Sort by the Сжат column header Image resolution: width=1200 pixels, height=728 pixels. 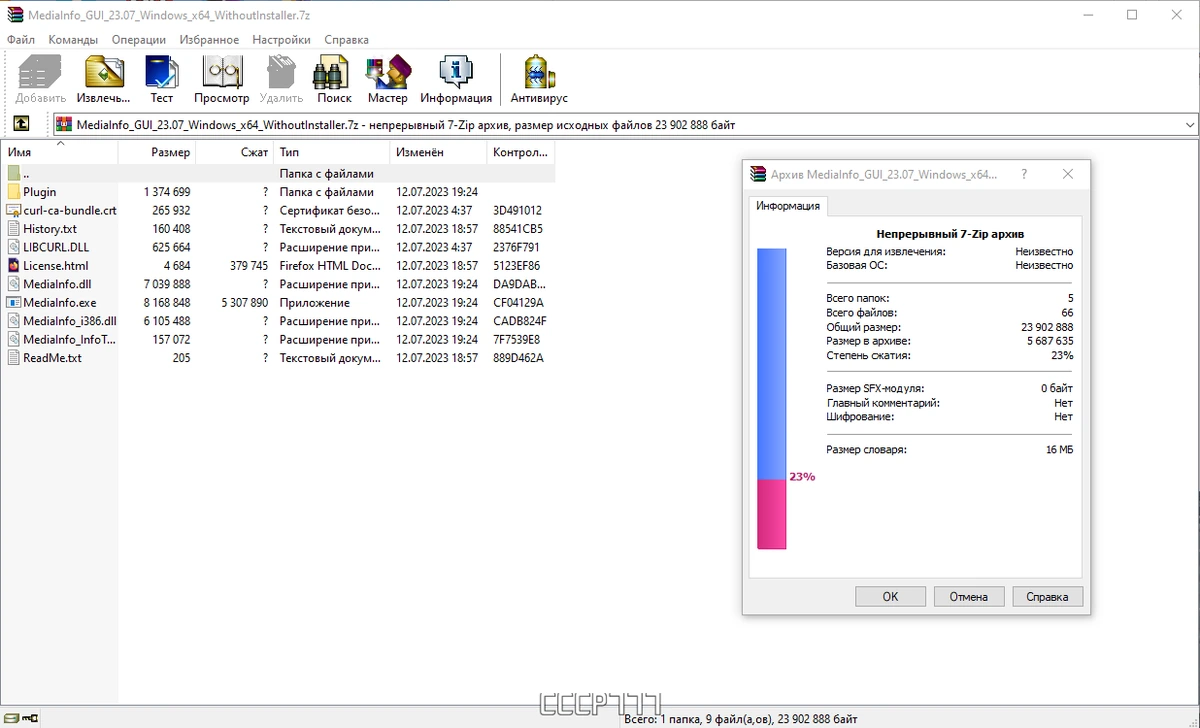(x=235, y=153)
